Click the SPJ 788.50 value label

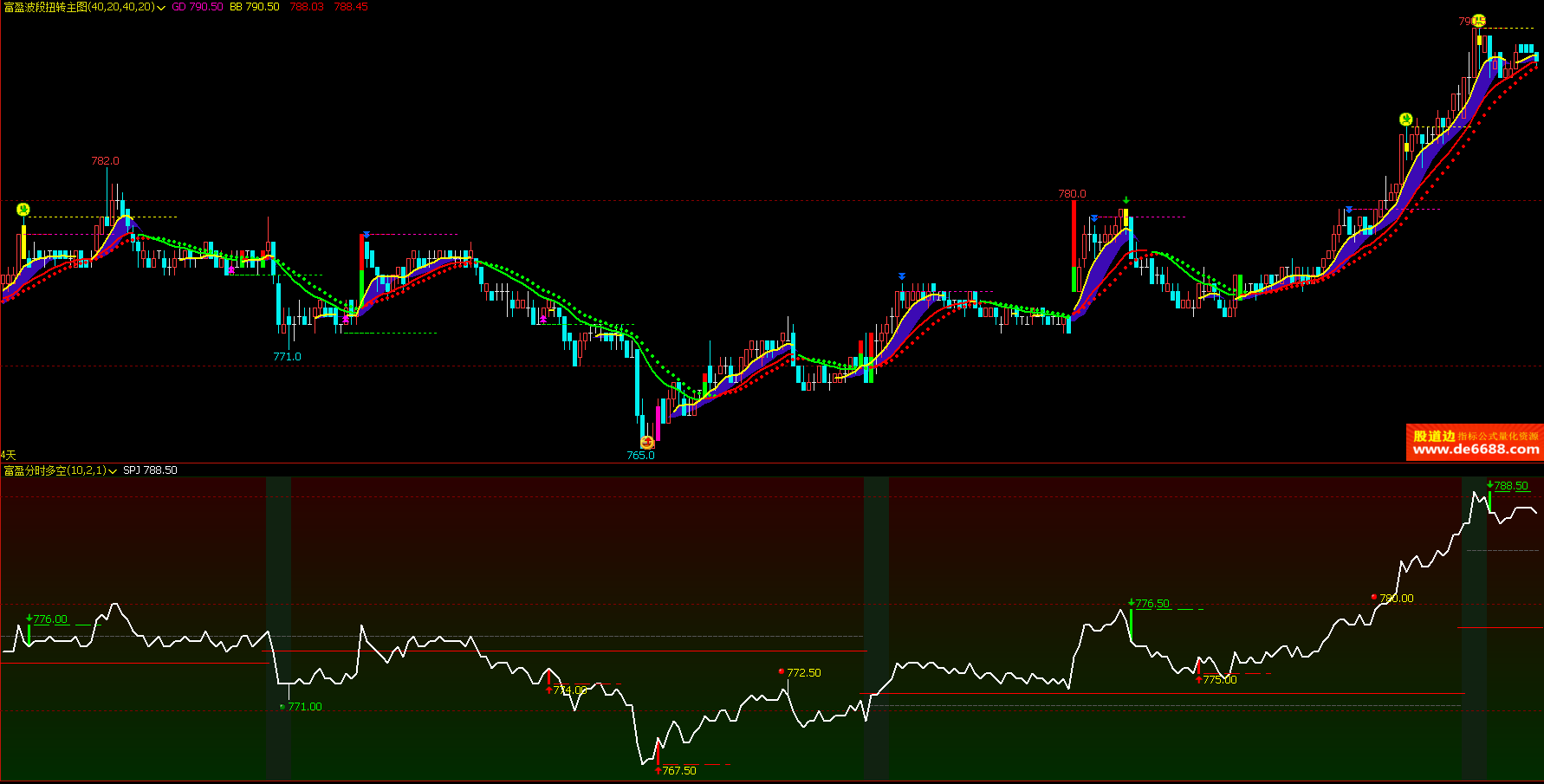point(150,470)
